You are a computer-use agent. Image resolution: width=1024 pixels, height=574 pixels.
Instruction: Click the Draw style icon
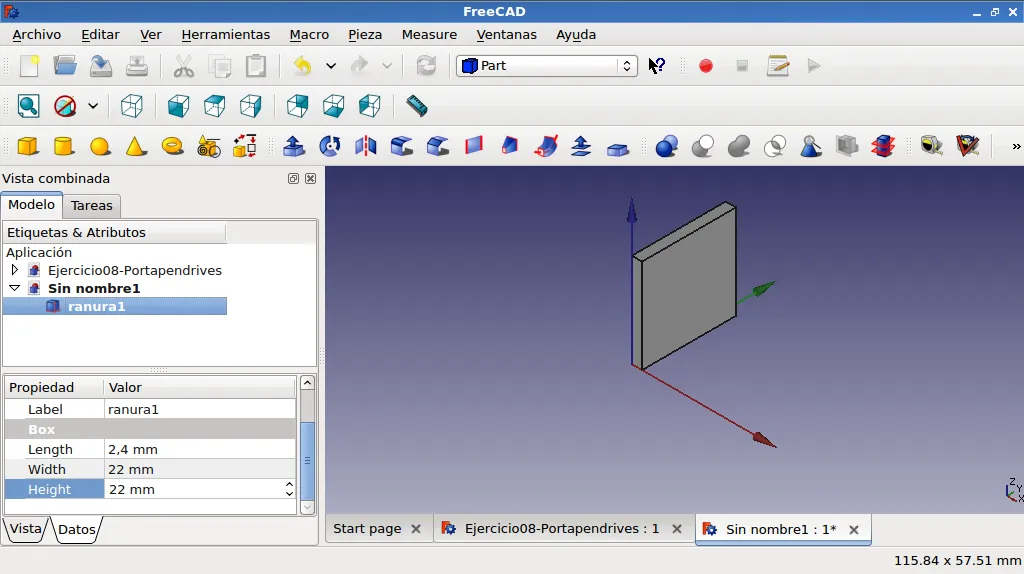pos(65,106)
